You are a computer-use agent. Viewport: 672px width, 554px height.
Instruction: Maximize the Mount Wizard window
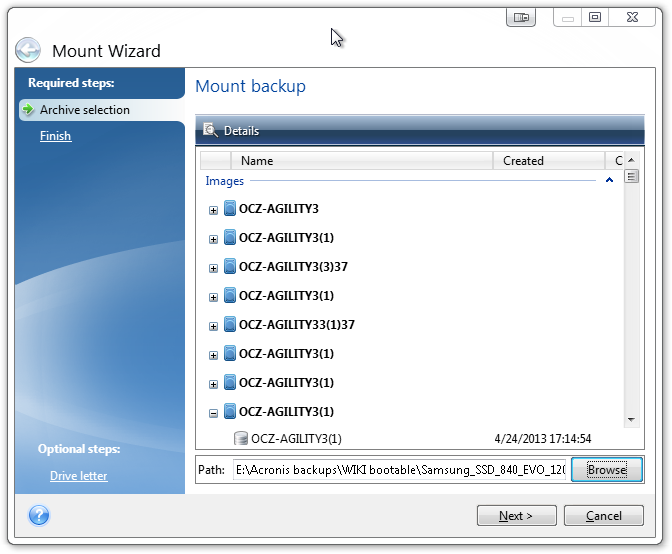pyautogui.click(x=594, y=17)
